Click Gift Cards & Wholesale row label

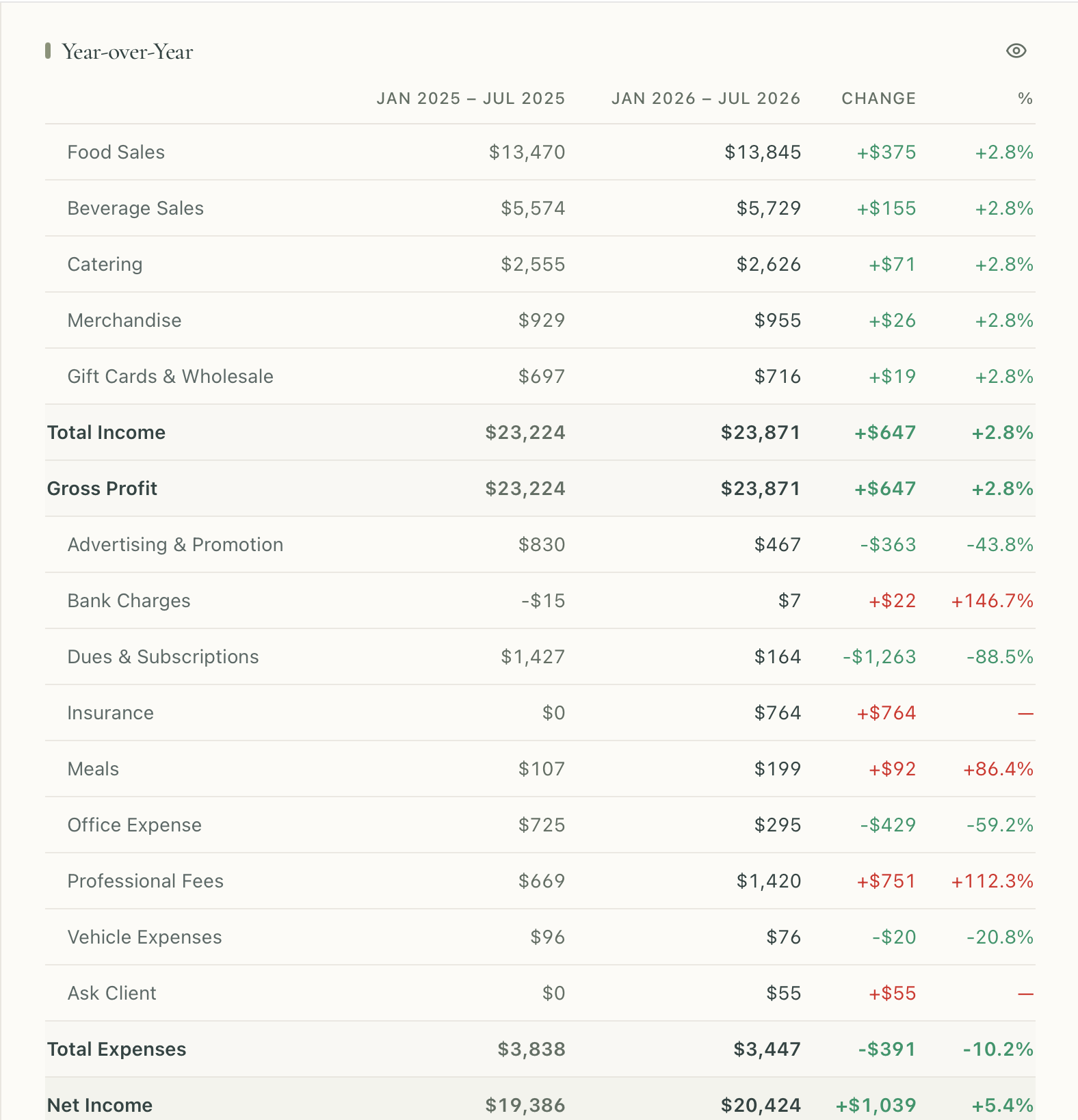[x=170, y=376]
